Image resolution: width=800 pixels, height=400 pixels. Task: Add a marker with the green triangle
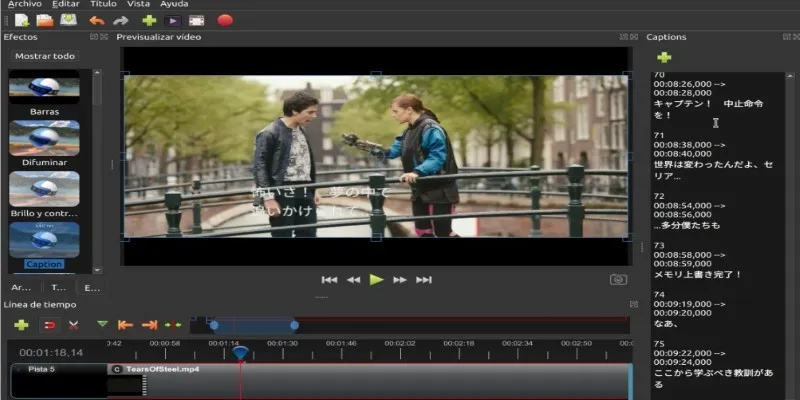coord(103,324)
